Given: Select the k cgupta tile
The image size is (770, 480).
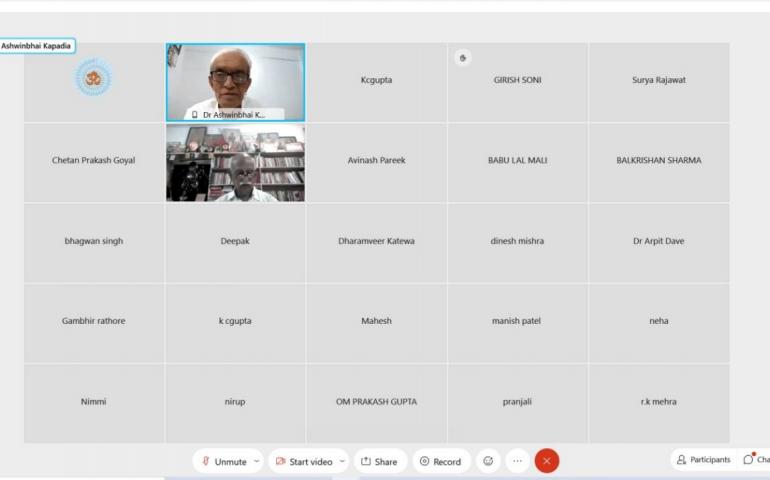Looking at the screenshot, I should point(235,323).
